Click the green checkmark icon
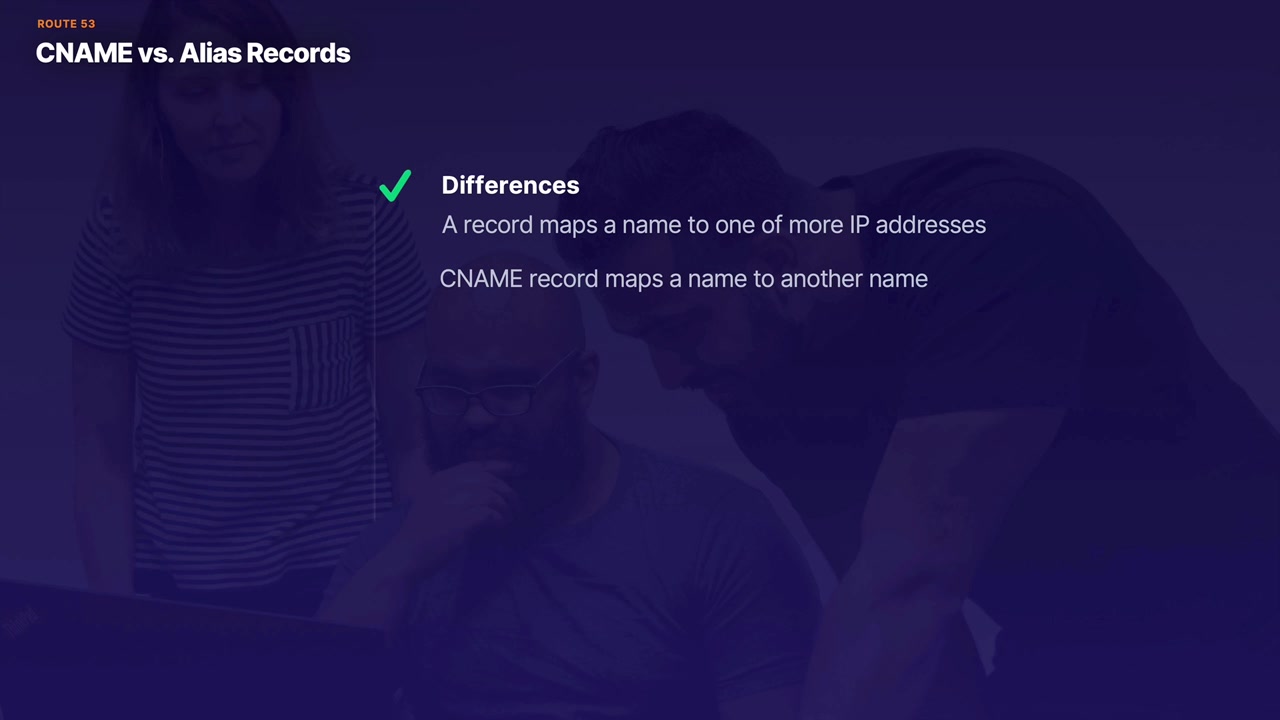Image resolution: width=1280 pixels, height=720 pixels. tap(395, 186)
